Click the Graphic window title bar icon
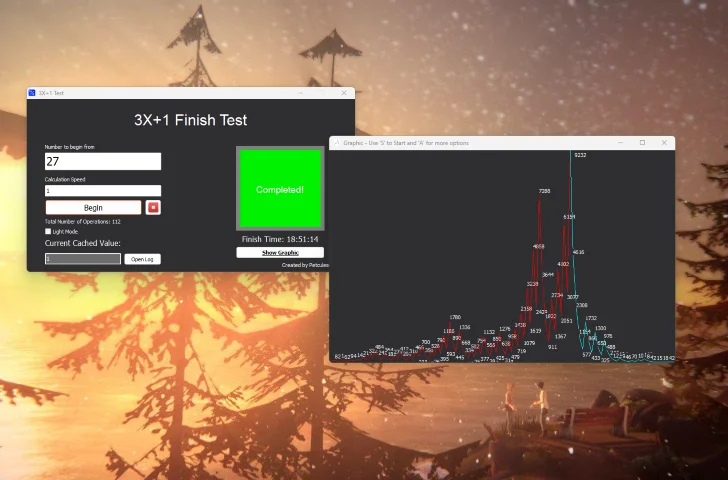 coord(336,143)
